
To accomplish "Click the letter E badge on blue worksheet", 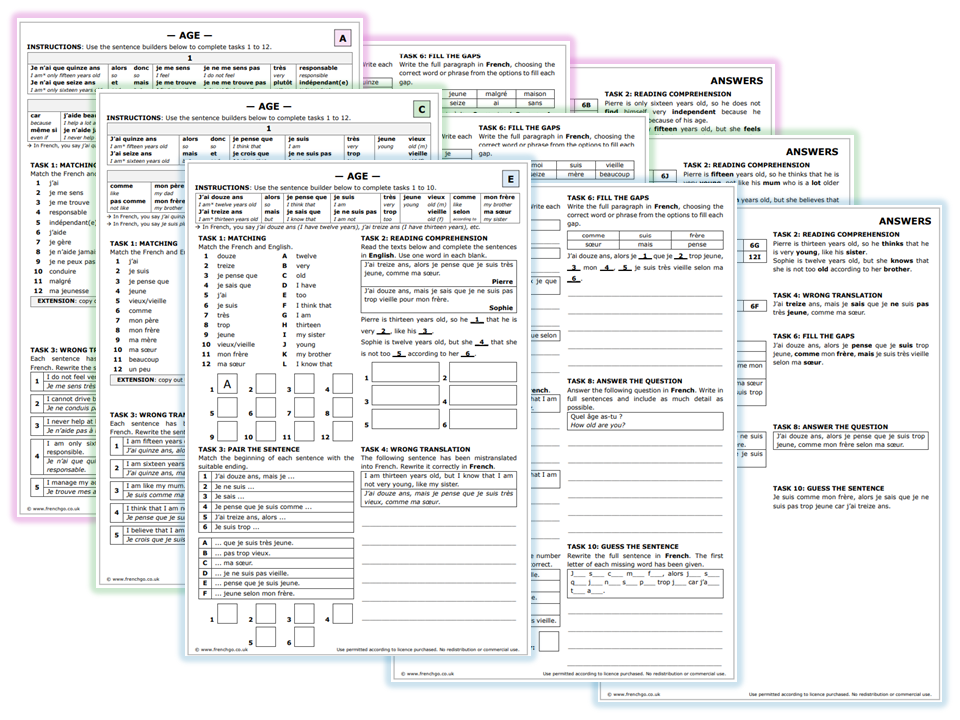I will [x=510, y=180].
